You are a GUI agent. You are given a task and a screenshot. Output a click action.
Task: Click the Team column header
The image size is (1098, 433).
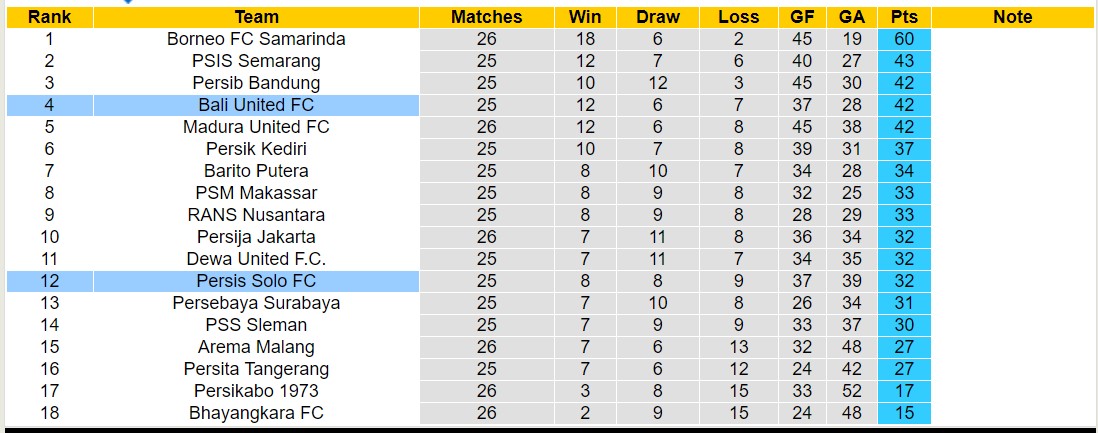pyautogui.click(x=257, y=17)
